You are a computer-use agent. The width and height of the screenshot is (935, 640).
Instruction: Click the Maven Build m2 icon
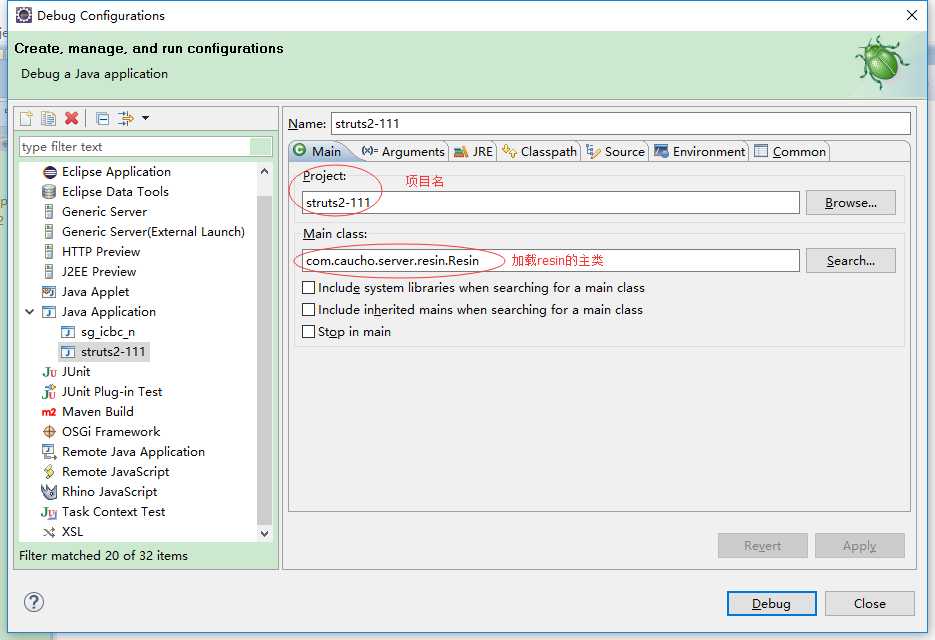coord(49,412)
